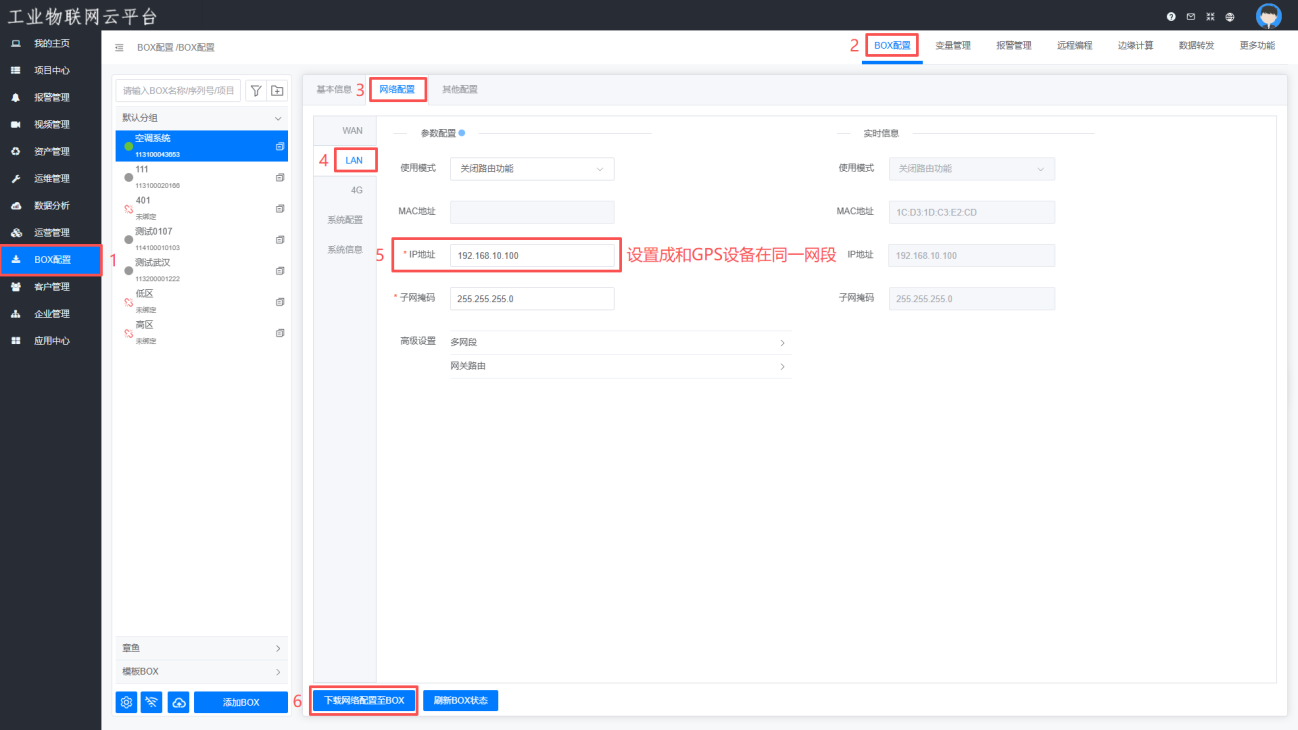The width and height of the screenshot is (1298, 730).
Task: Expand the 网关路由 advanced setting
Action: click(620, 367)
